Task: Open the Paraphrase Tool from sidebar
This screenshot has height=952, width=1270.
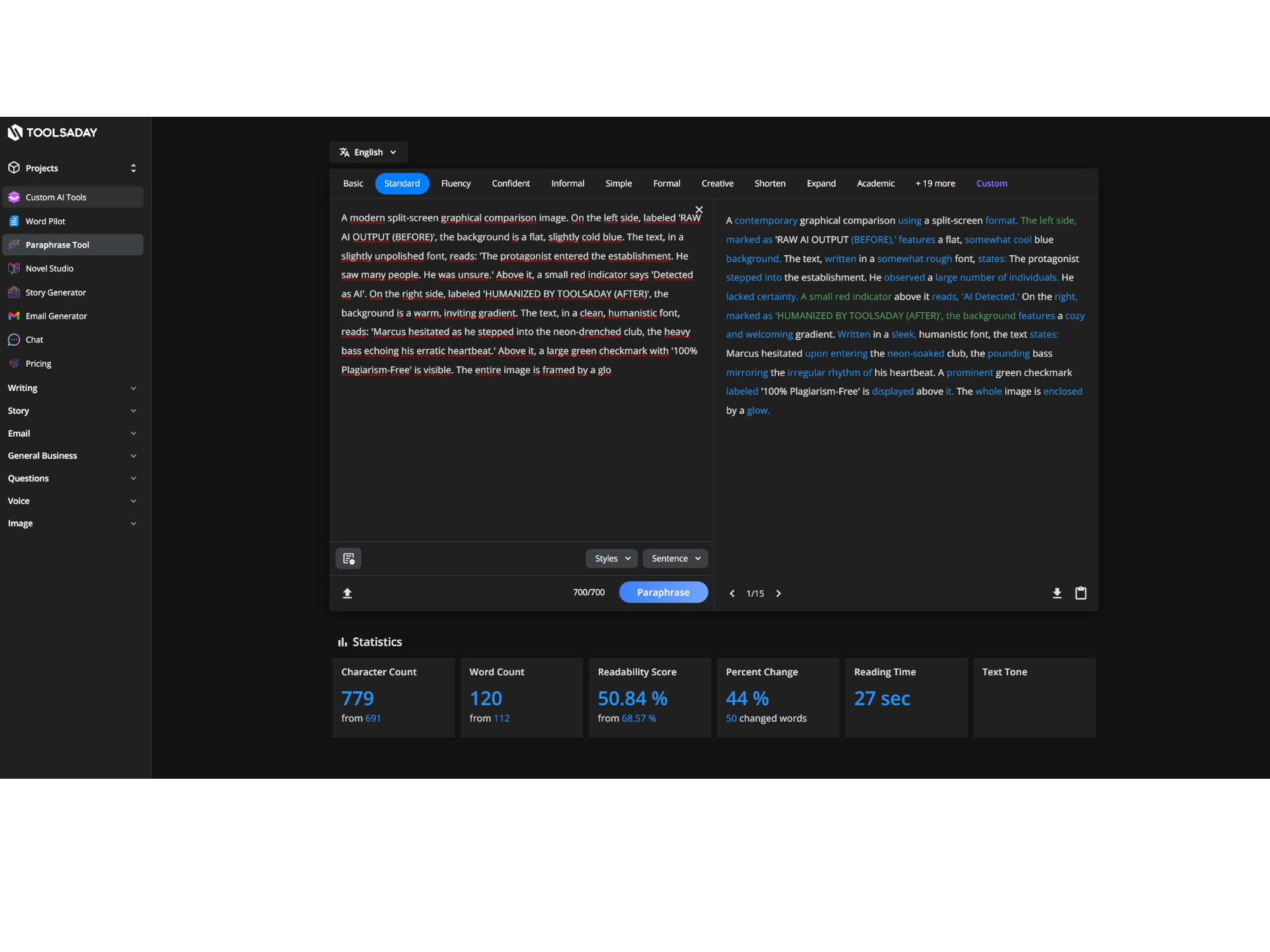Action: point(58,244)
